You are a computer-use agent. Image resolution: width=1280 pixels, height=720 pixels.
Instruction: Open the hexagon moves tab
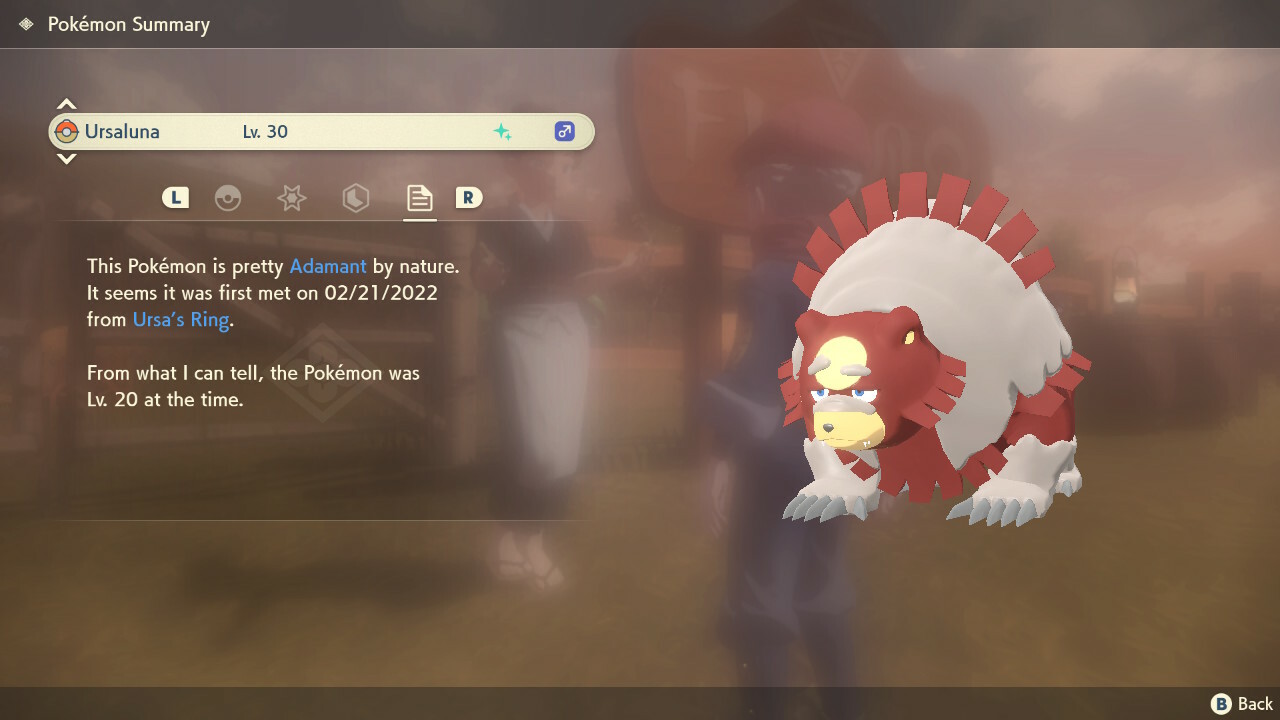pyautogui.click(x=355, y=198)
